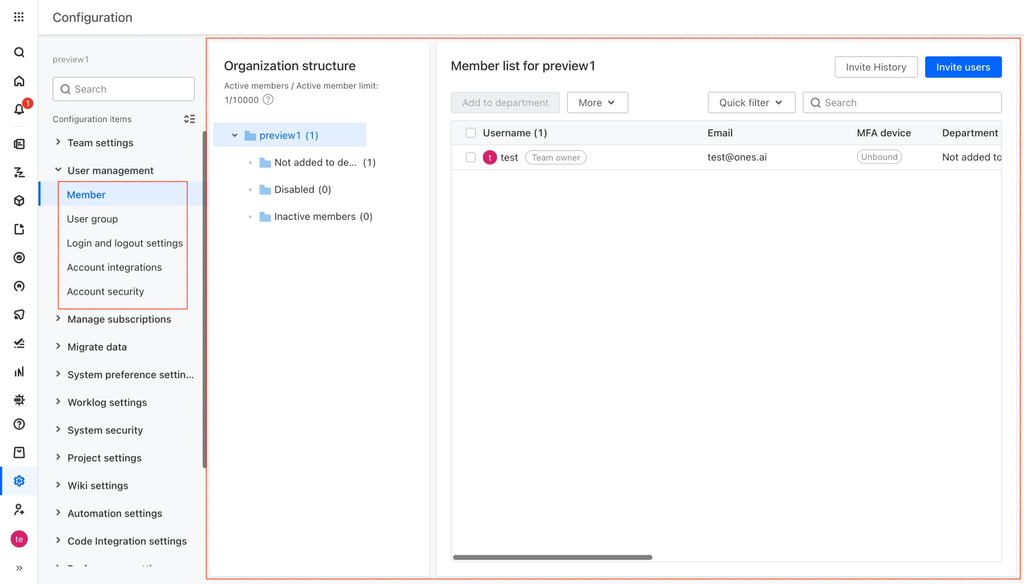Screen dimensions: 1024x584
Task: Click the collapse-all configuration items icon
Action: [x=189, y=119]
